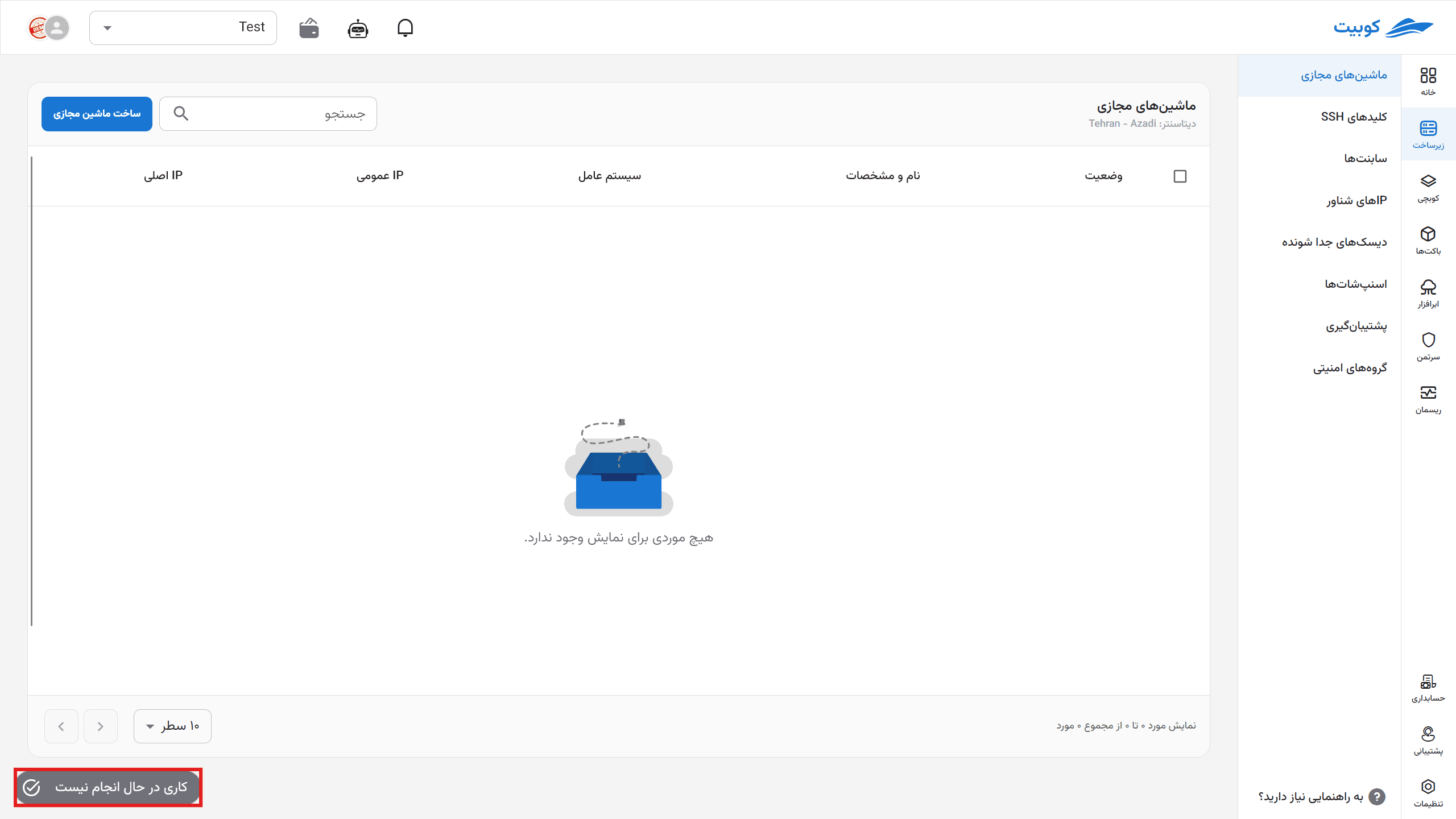Image resolution: width=1456 pixels, height=819 pixels.
Task: Click the سیستم عامل column header
Action: point(610,176)
